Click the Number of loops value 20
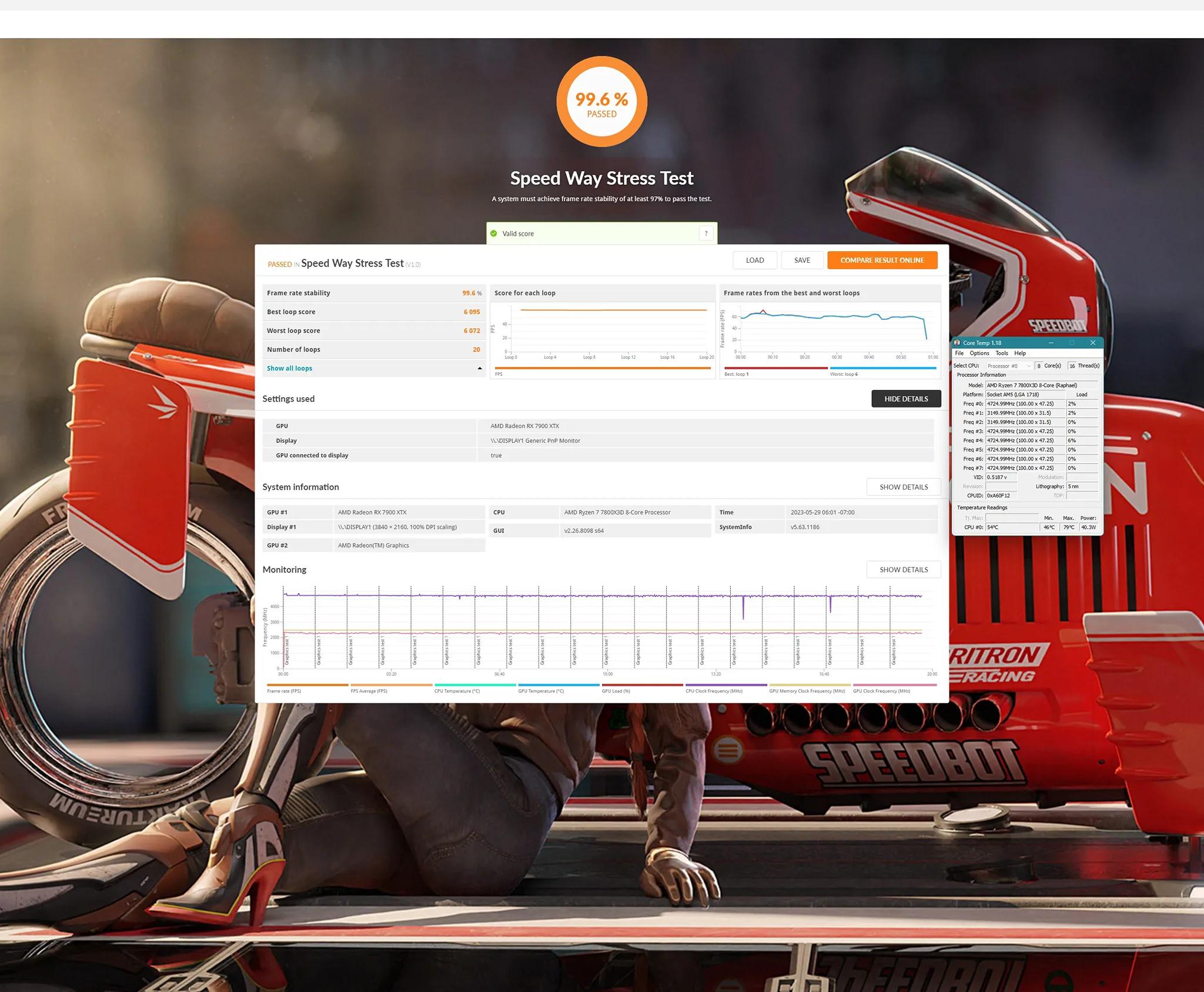Viewport: 1204px width, 992px height. click(476, 349)
